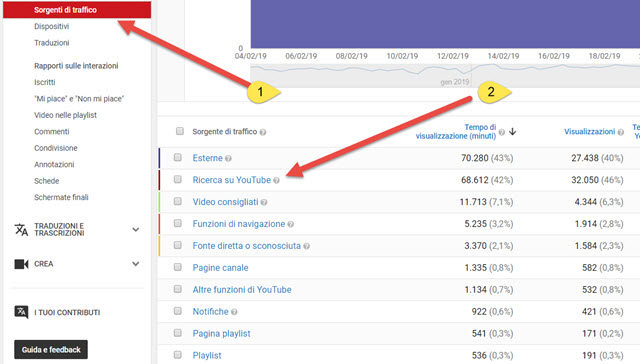The image size is (640, 364).
Task: Open Schermate finali report in sidebar
Action: click(61, 197)
